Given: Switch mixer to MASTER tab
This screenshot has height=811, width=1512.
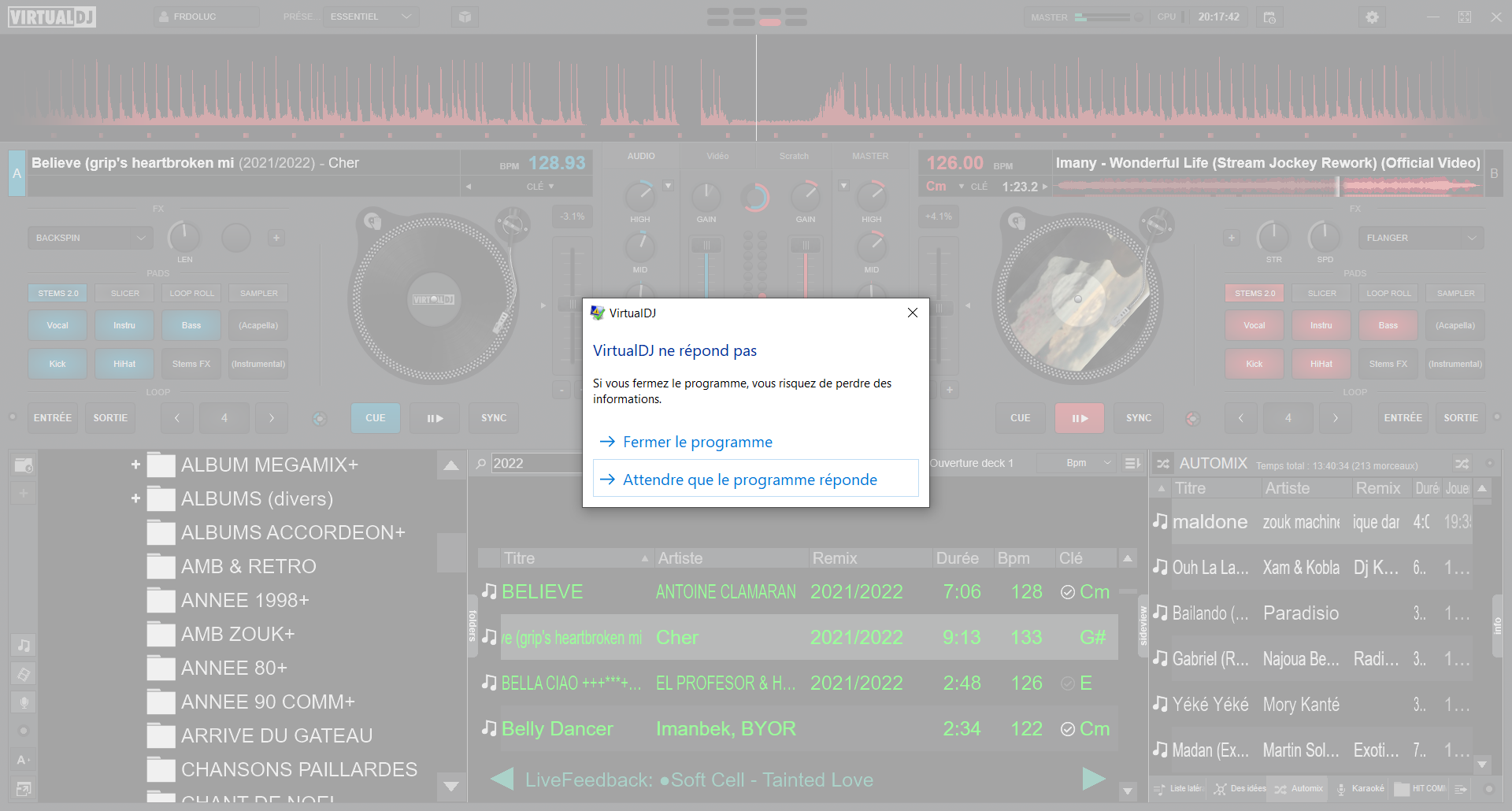Looking at the screenshot, I should 870,156.
